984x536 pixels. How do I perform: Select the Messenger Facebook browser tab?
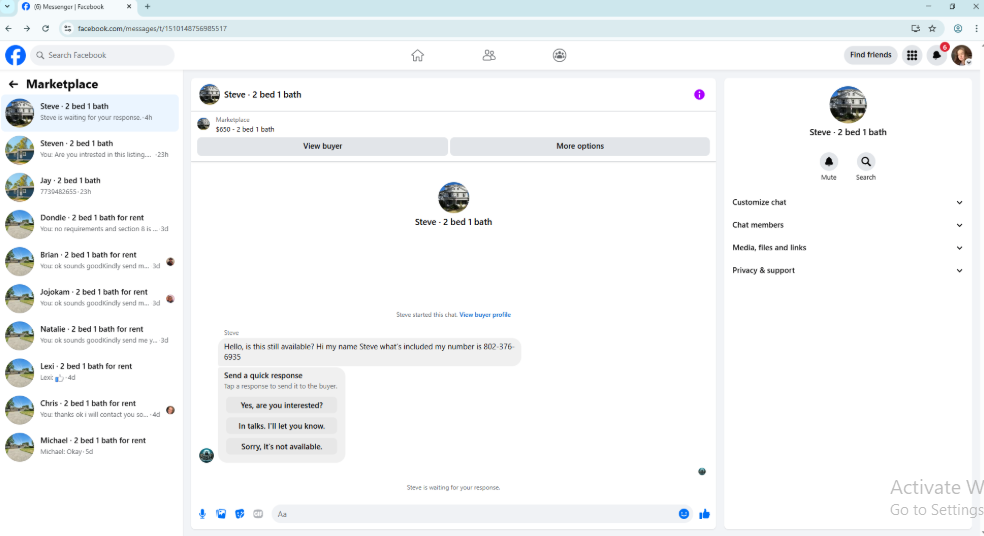pos(75,6)
